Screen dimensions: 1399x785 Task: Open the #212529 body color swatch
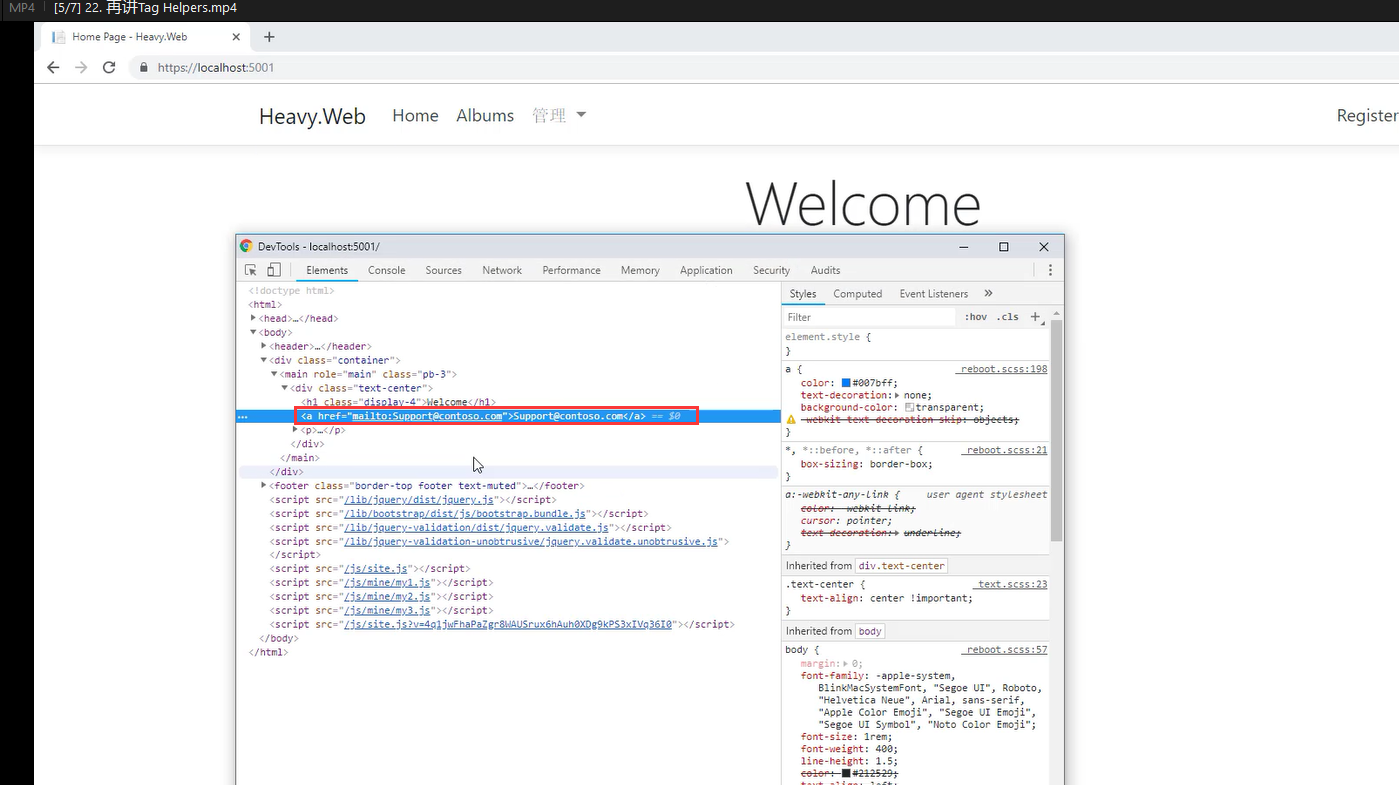[846, 774]
